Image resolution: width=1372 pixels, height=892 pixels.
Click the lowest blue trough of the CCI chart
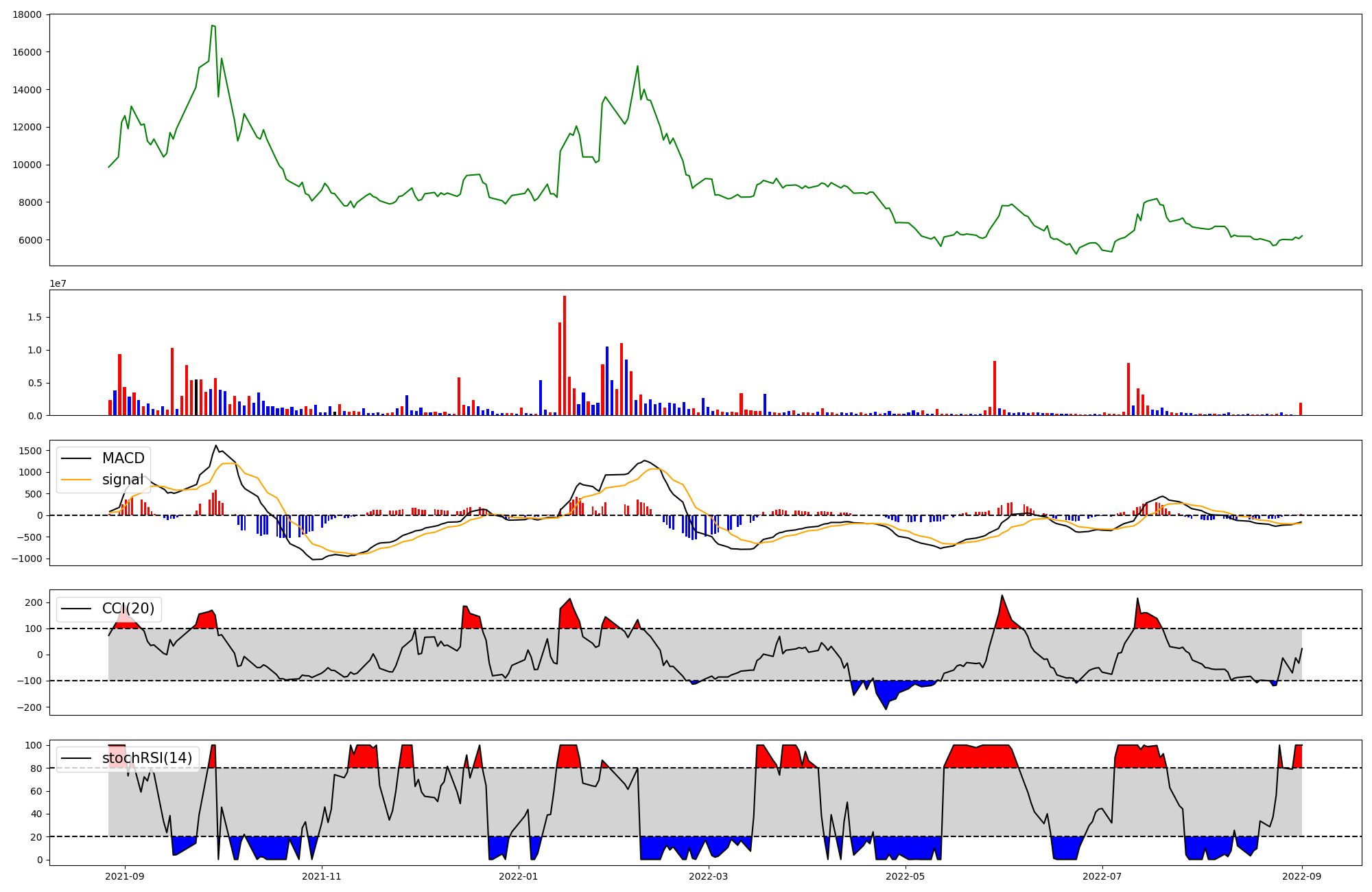point(886,707)
